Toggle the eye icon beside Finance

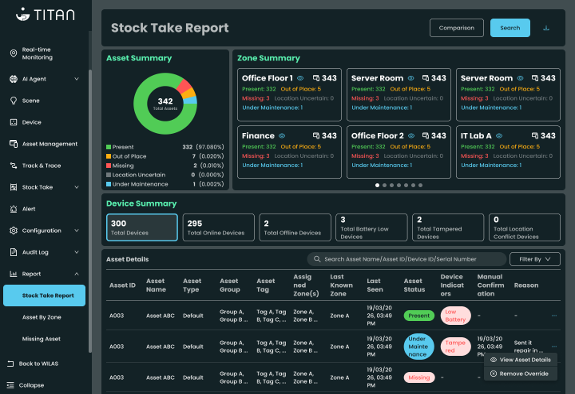(282, 136)
